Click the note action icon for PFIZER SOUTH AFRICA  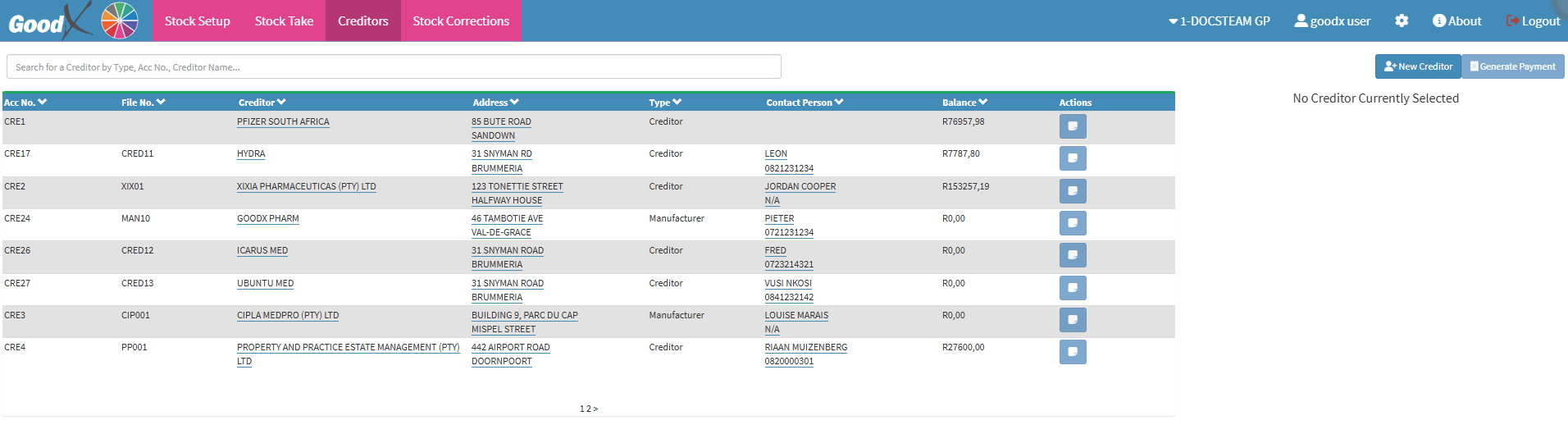point(1072,126)
